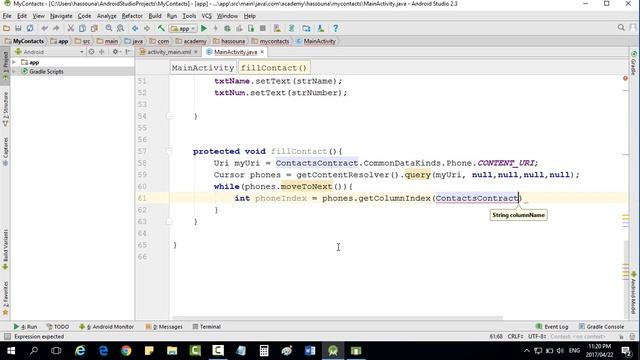Open the Project Structure toolbar icon
This screenshot has height=360, width=640.
306,28
